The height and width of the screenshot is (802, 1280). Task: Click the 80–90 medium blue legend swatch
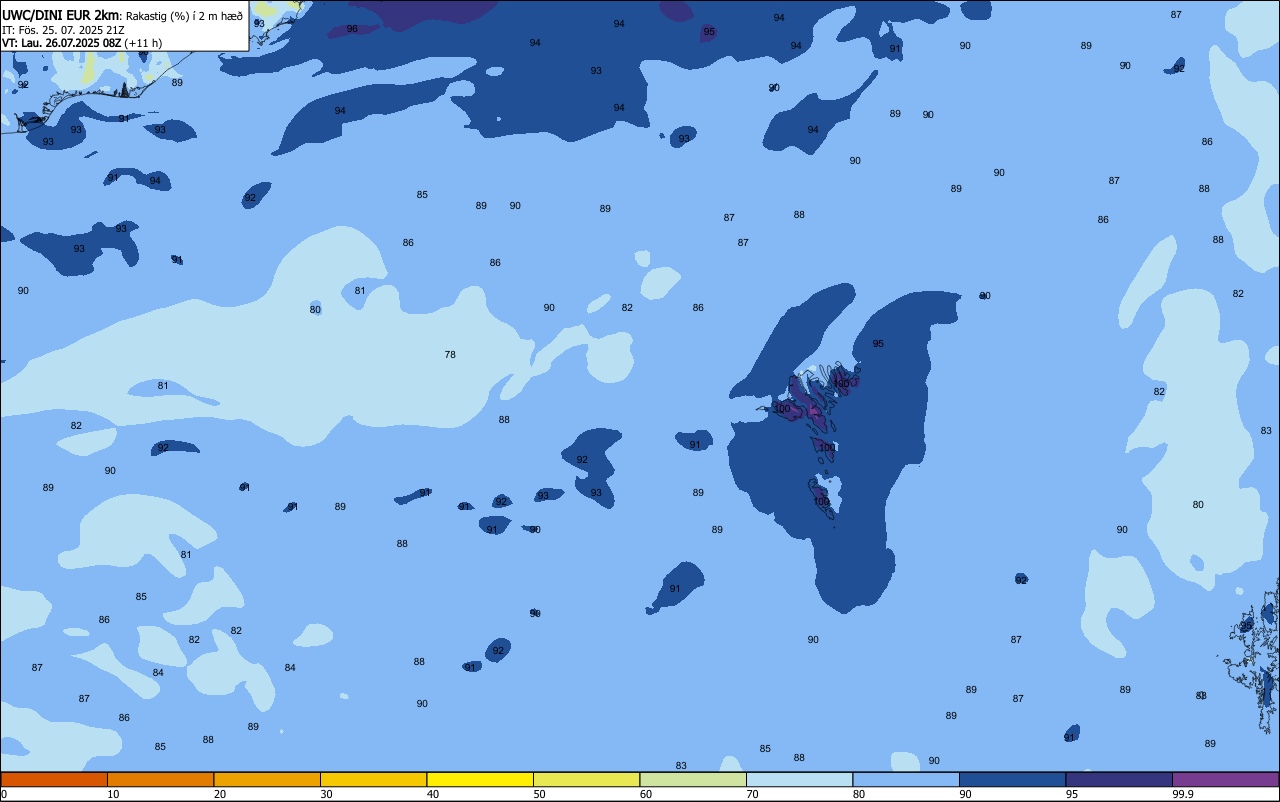point(906,779)
